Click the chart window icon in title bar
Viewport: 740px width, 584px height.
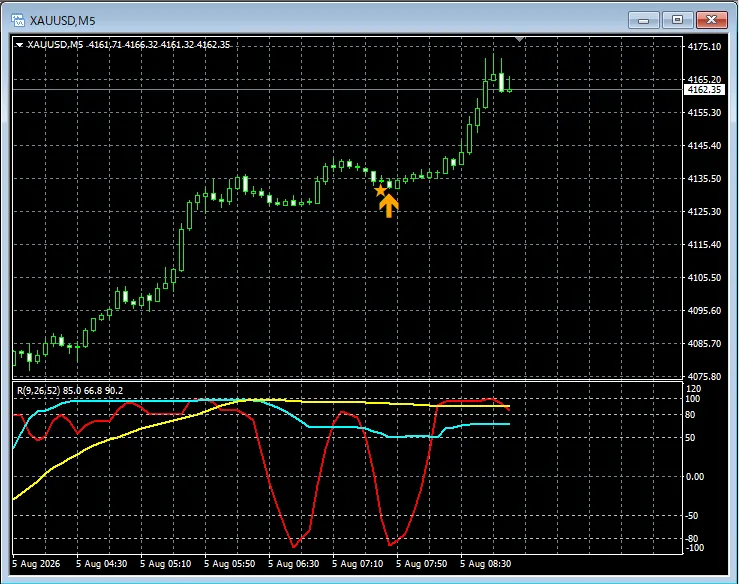point(18,20)
